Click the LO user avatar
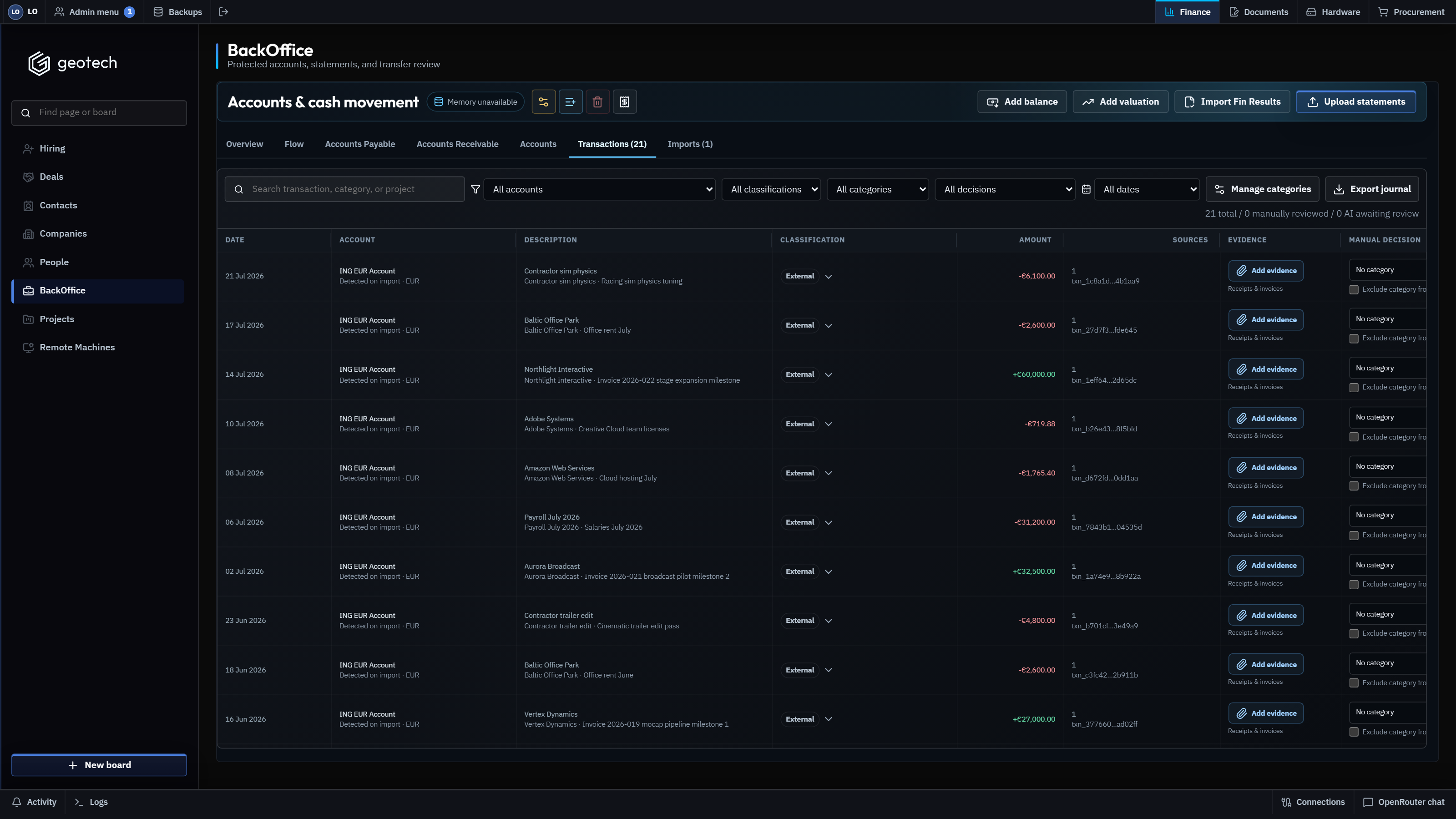This screenshot has height=819, width=1456. pyautogui.click(x=15, y=12)
